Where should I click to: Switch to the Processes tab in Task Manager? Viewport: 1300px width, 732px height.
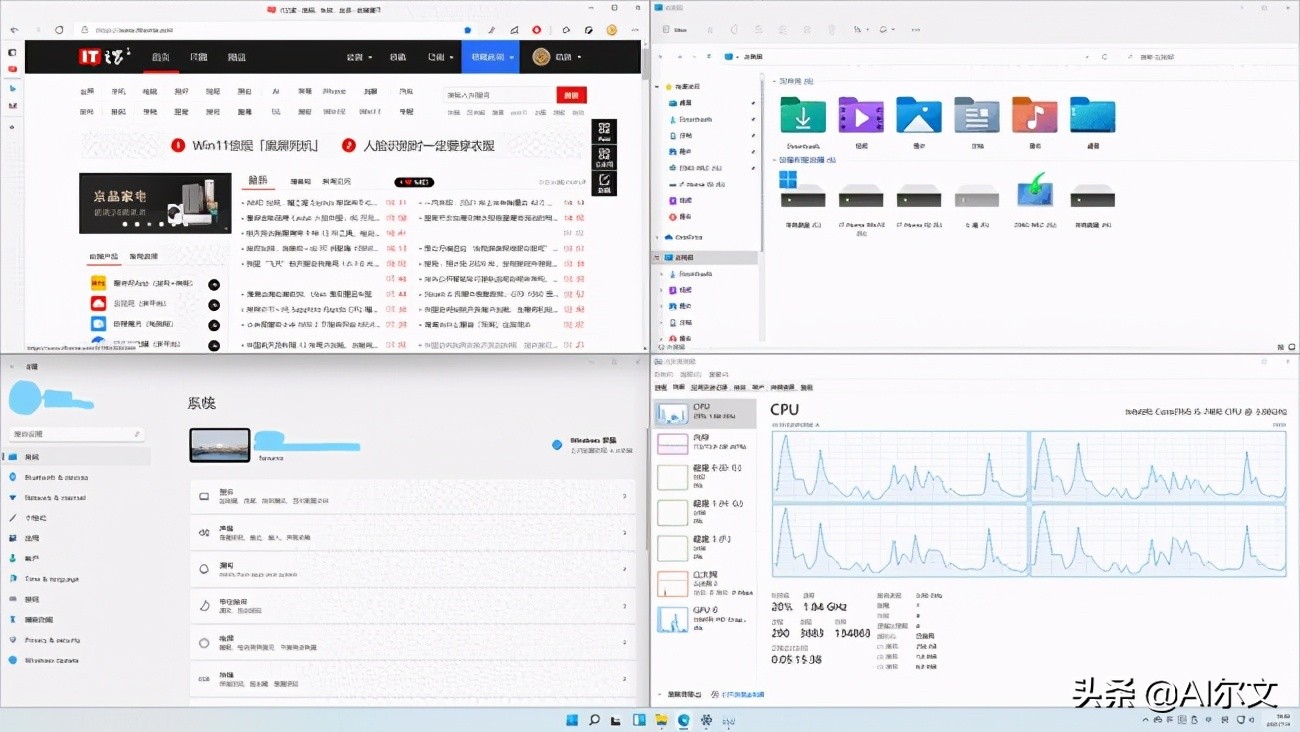pos(660,387)
